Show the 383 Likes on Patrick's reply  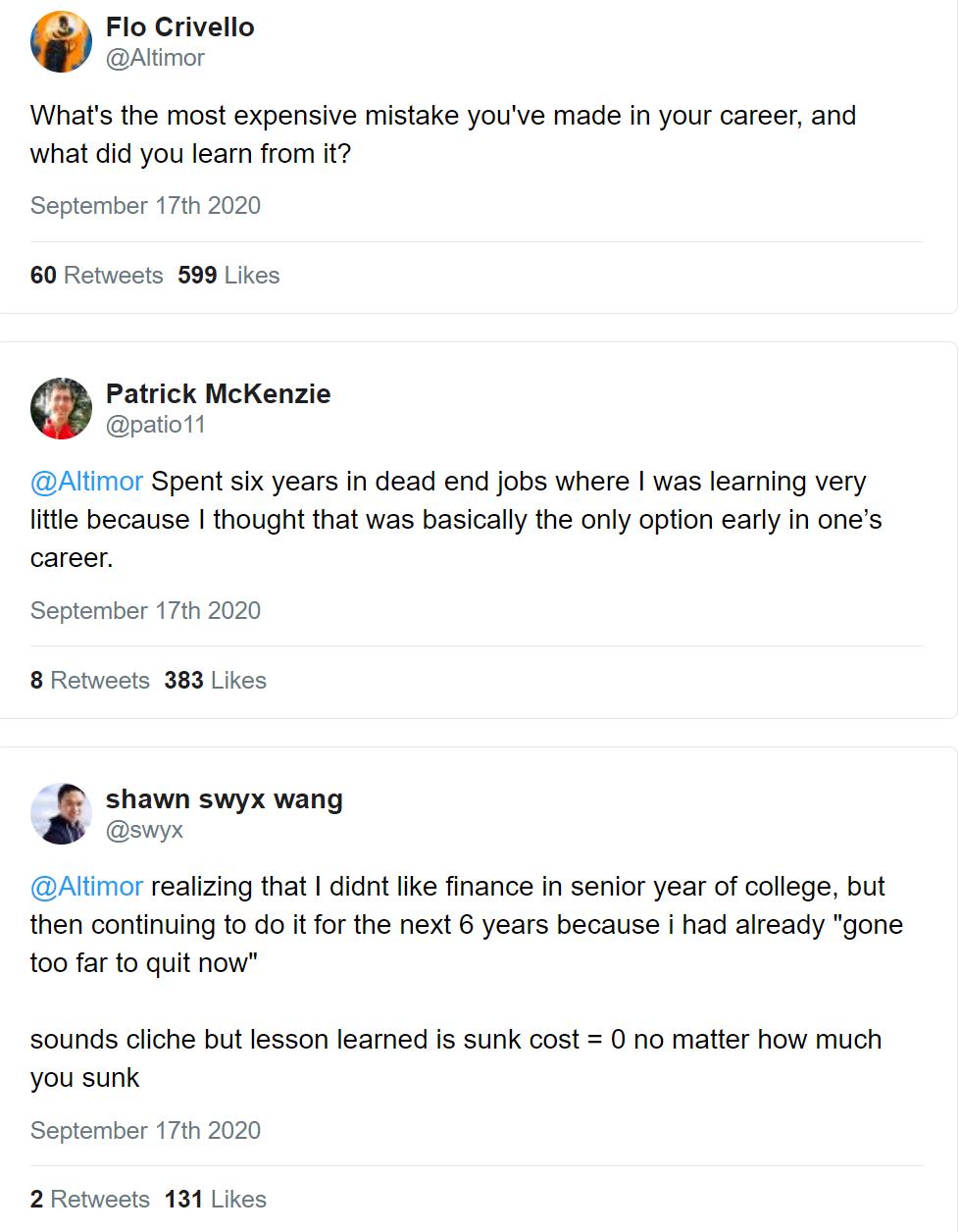click(216, 681)
